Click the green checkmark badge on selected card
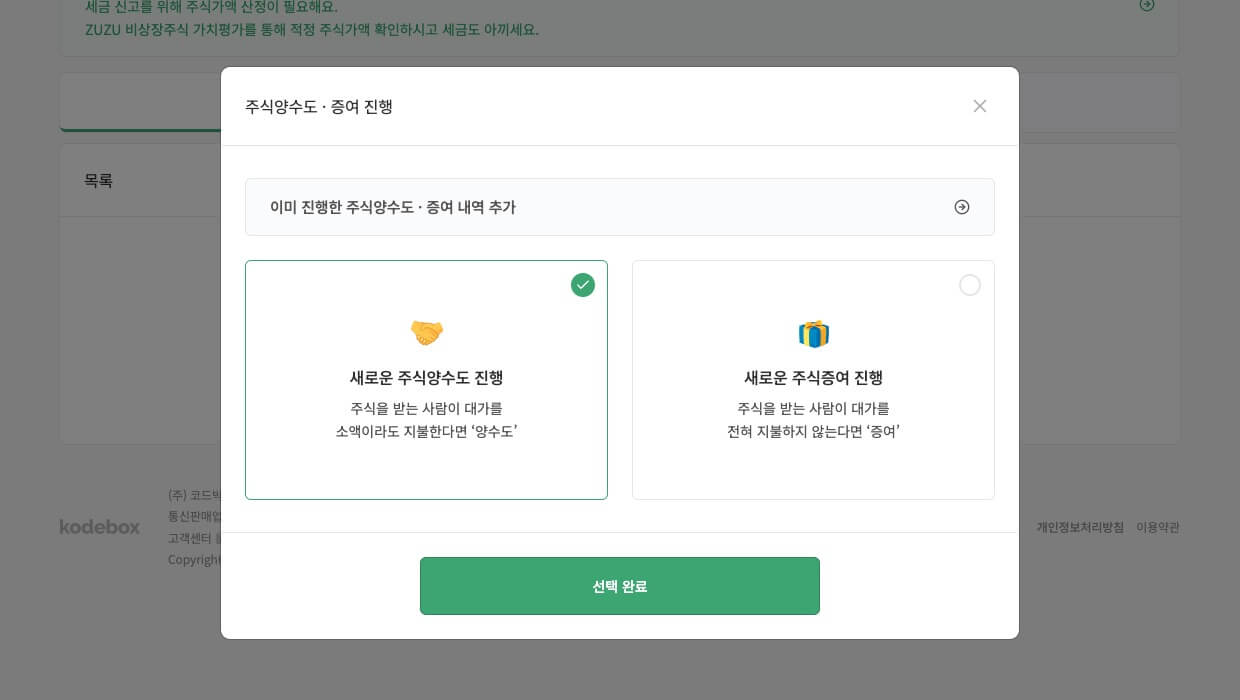The height and width of the screenshot is (700, 1240). [583, 285]
